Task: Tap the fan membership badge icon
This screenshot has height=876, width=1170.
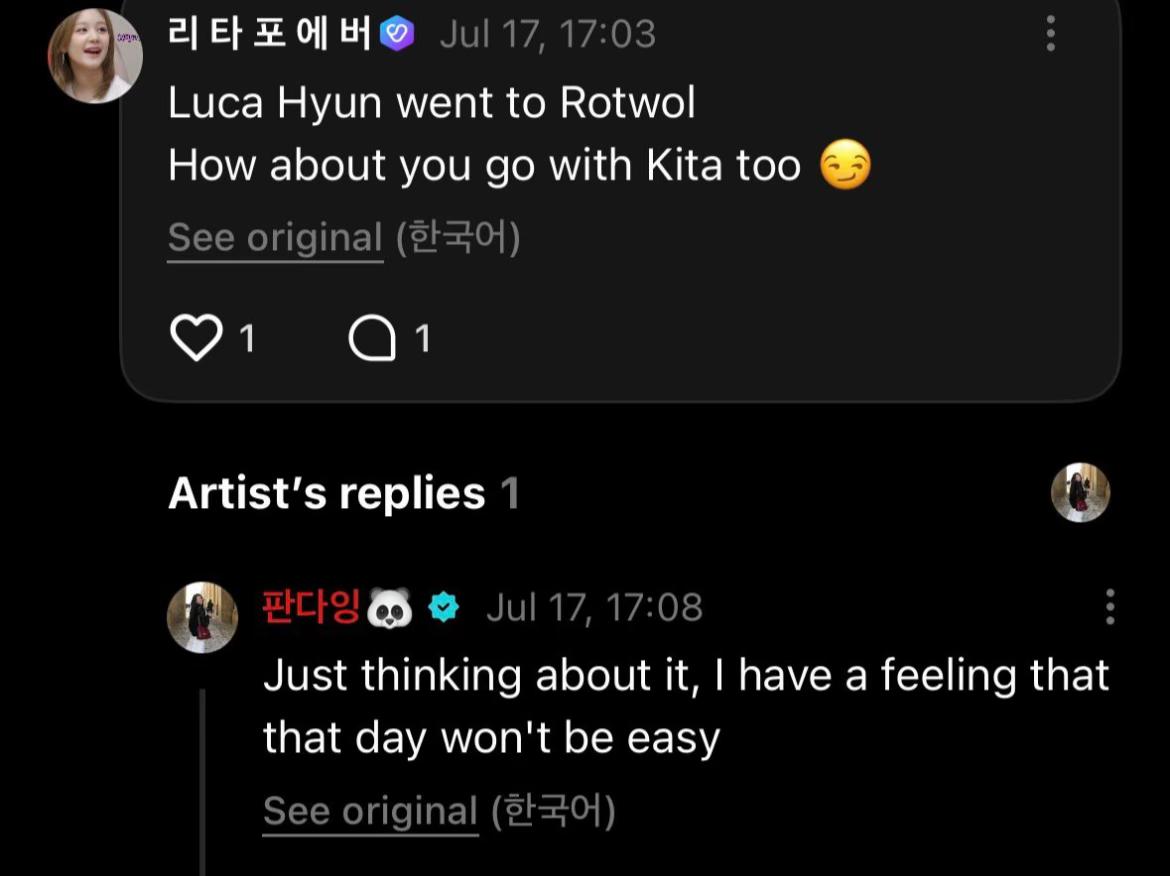Action: (x=397, y=34)
